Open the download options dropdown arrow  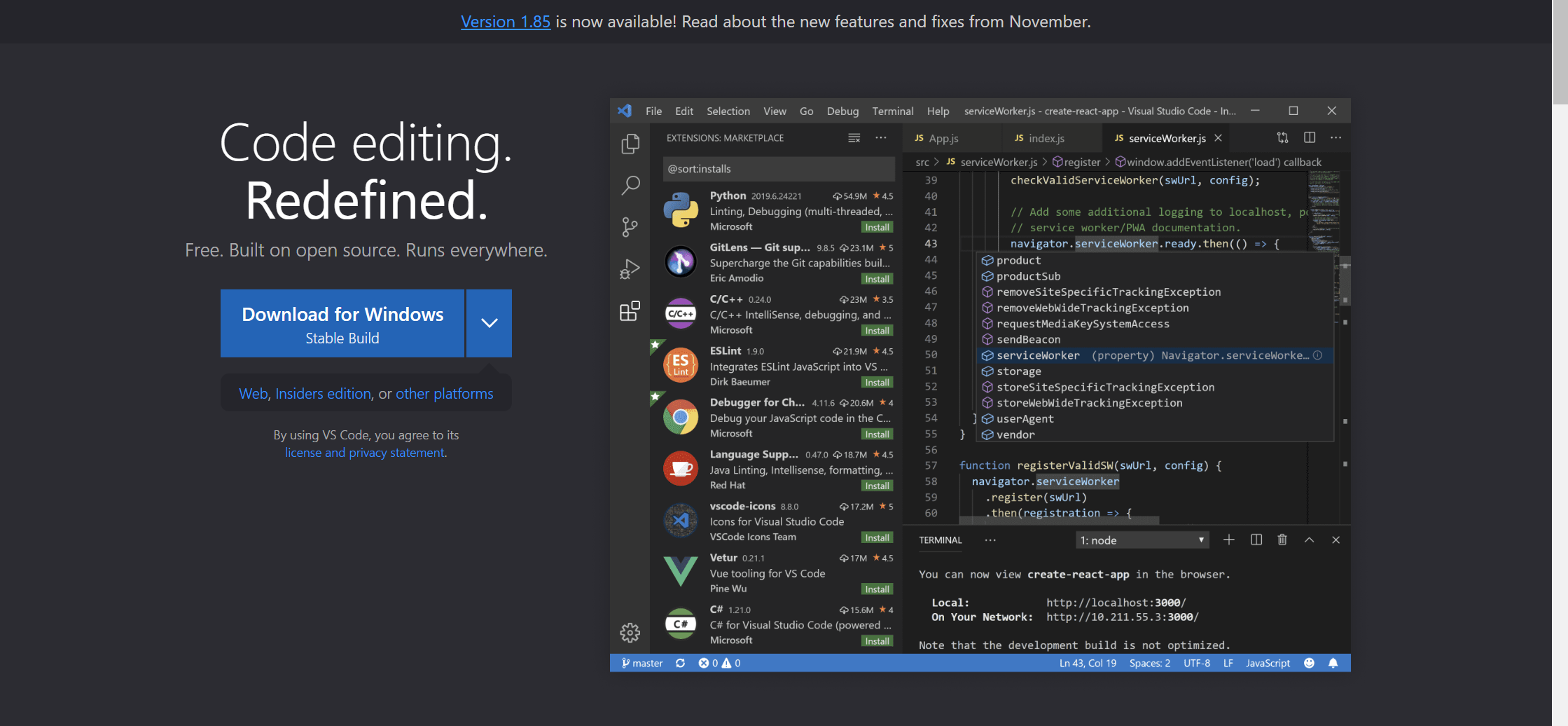[x=490, y=323]
